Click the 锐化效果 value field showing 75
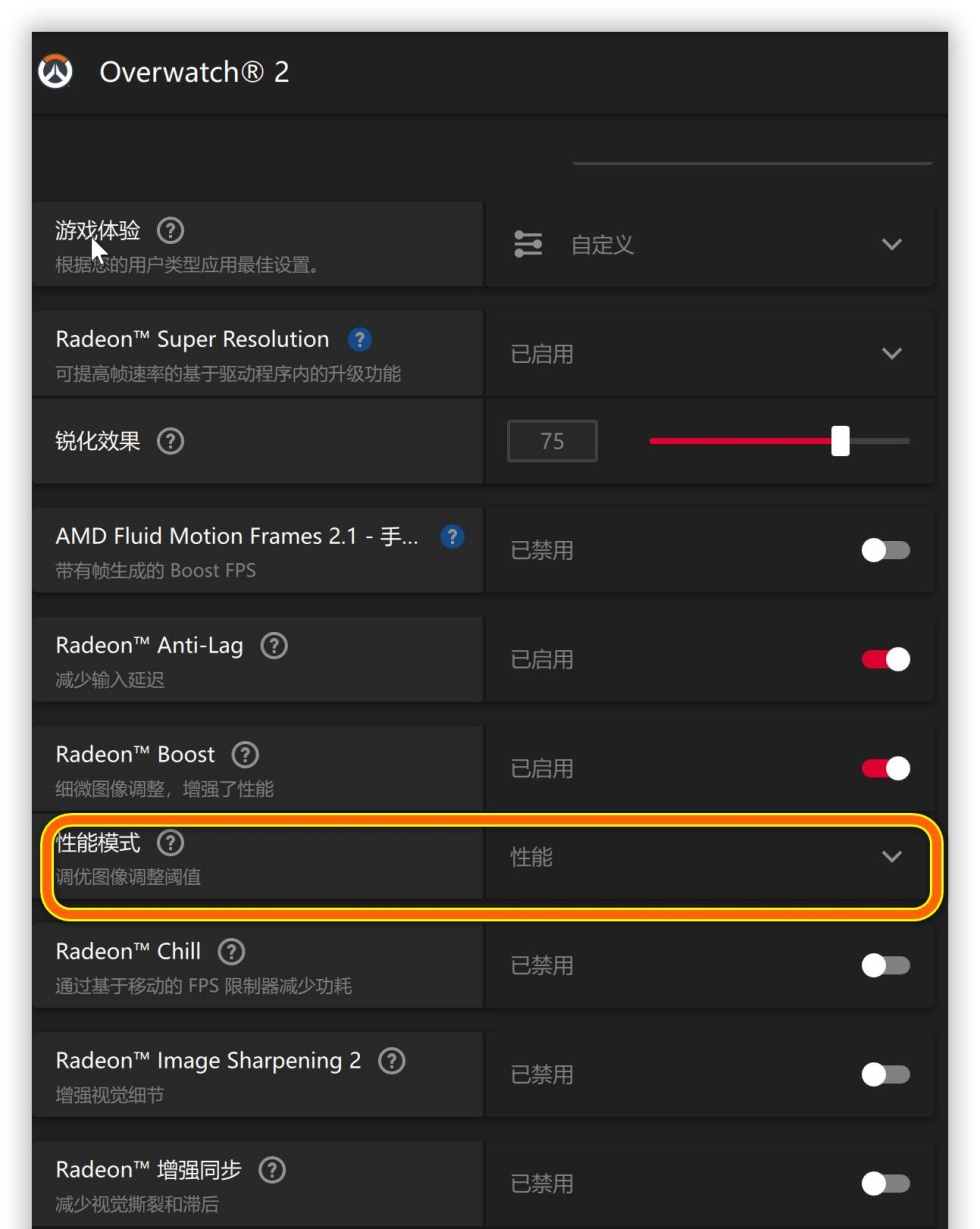 click(552, 441)
